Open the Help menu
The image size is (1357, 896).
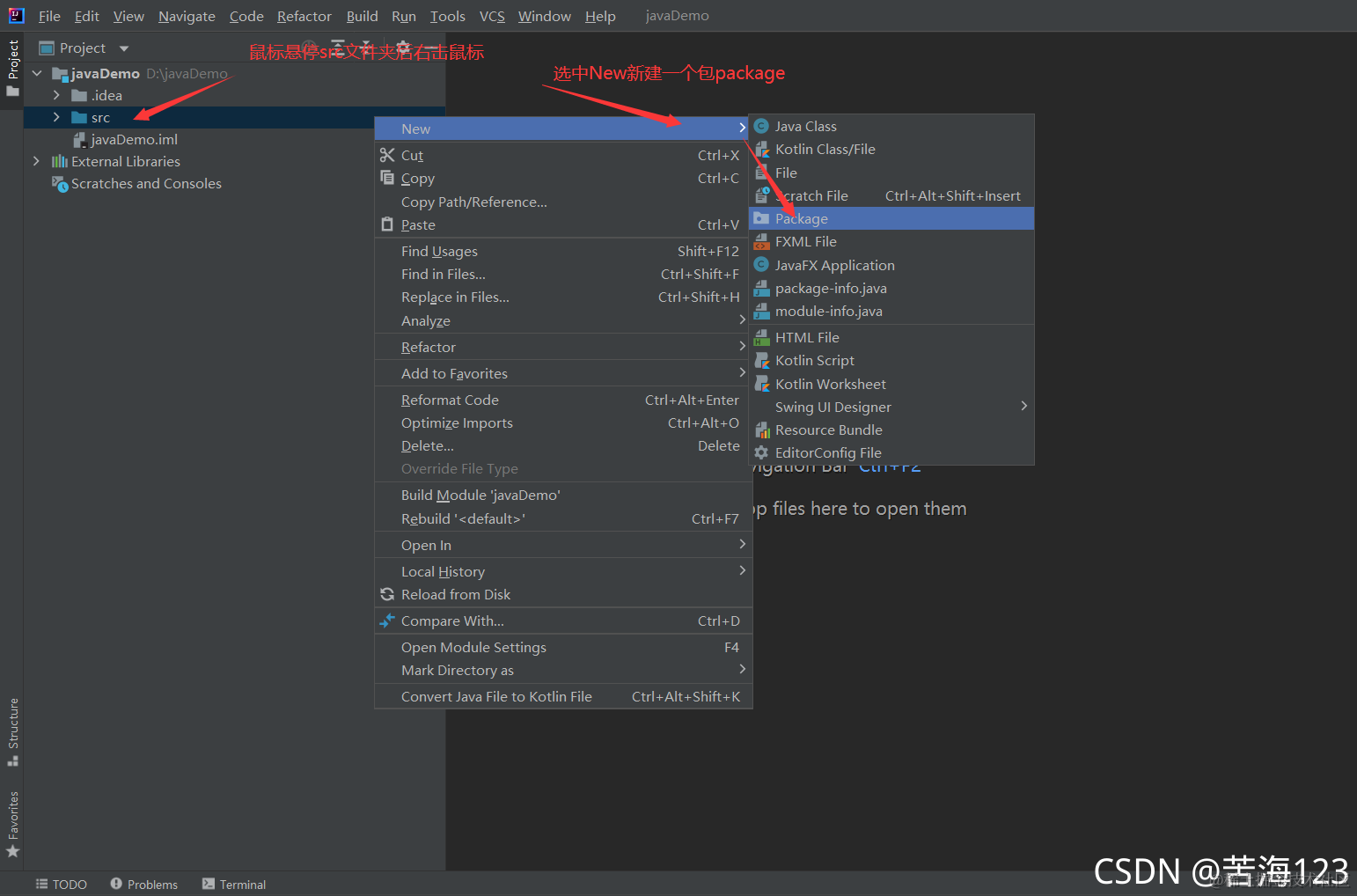coord(600,16)
